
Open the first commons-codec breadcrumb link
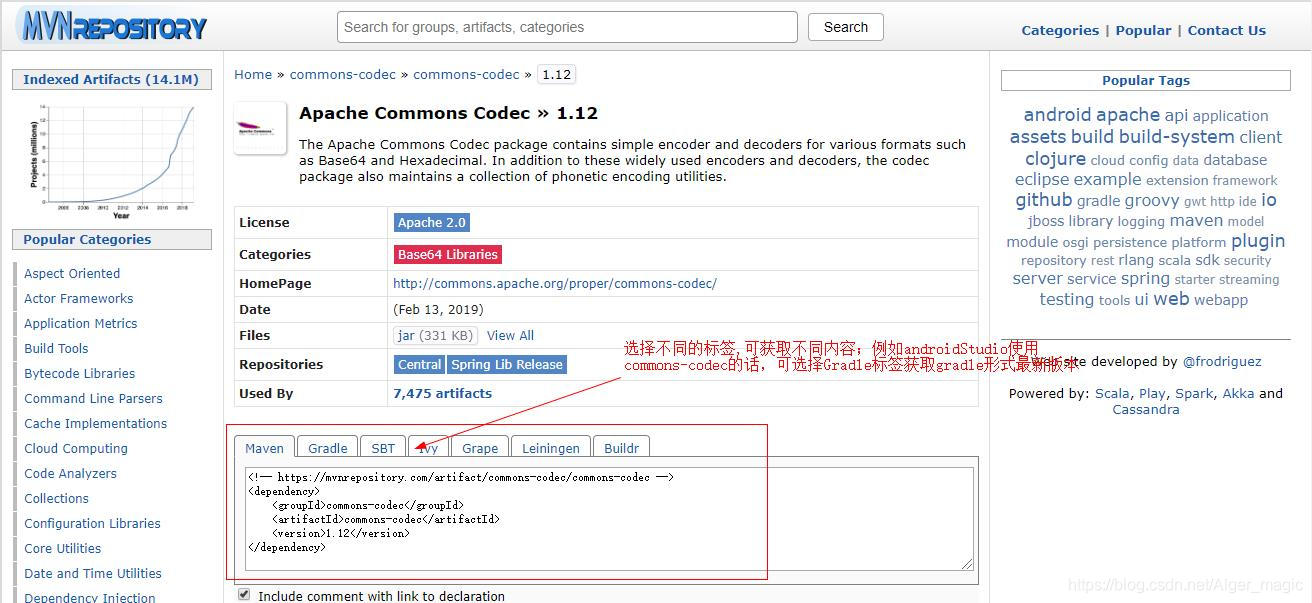click(343, 74)
